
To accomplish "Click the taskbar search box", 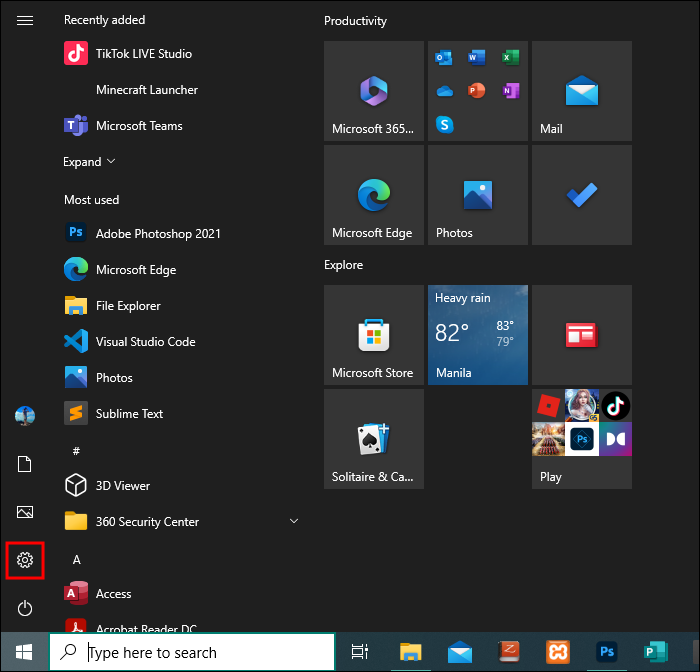I will (x=190, y=652).
